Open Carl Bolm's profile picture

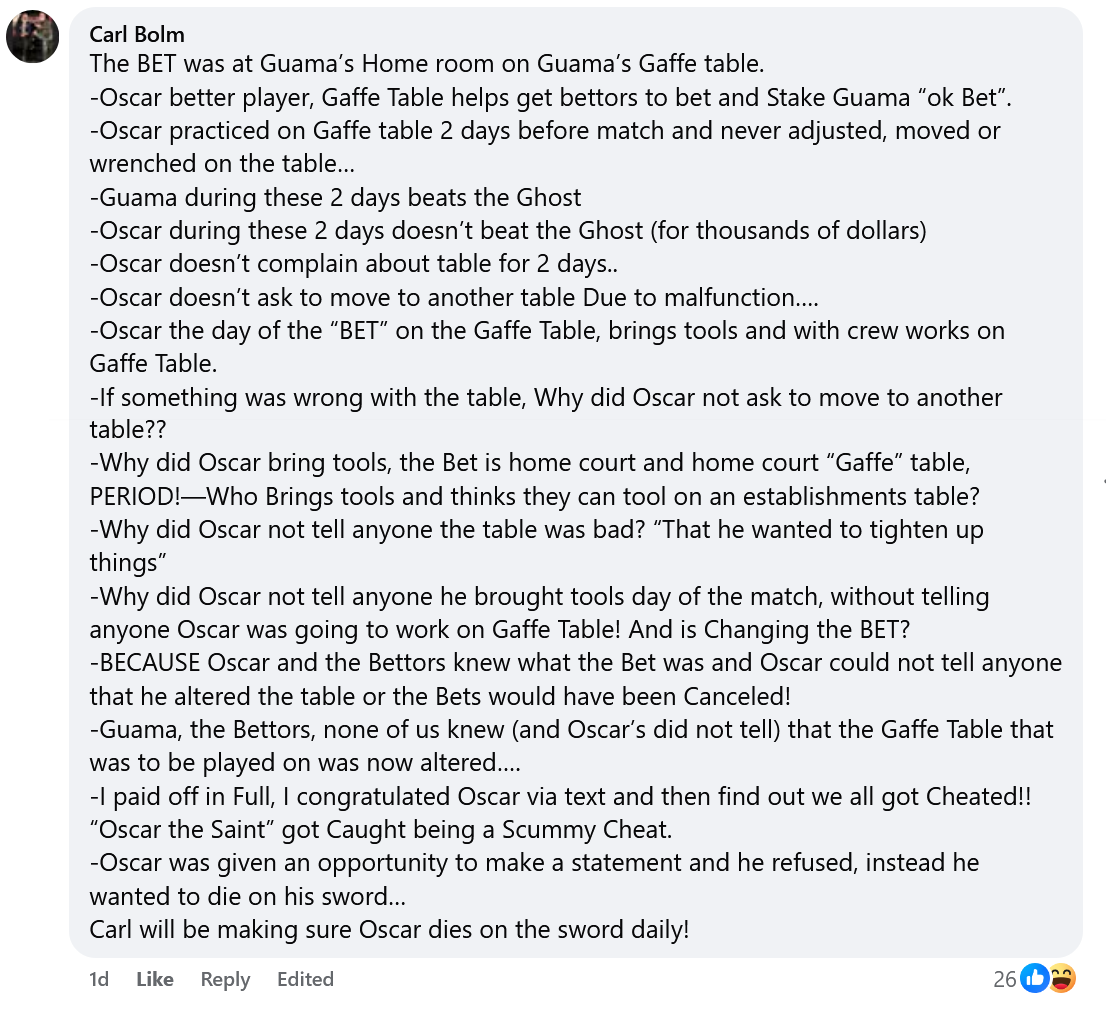[32, 38]
